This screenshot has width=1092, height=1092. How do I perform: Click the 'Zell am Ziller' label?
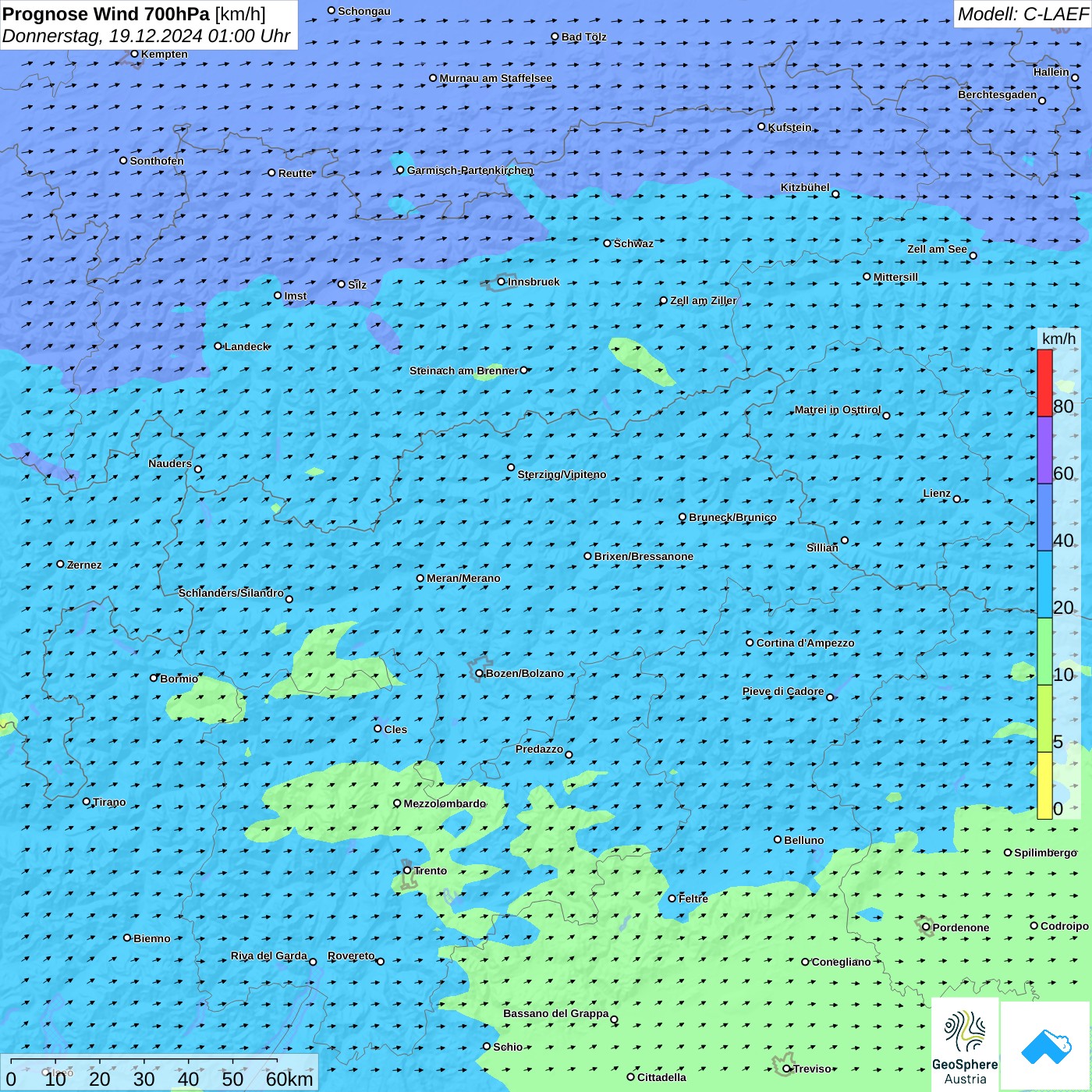[704, 300]
